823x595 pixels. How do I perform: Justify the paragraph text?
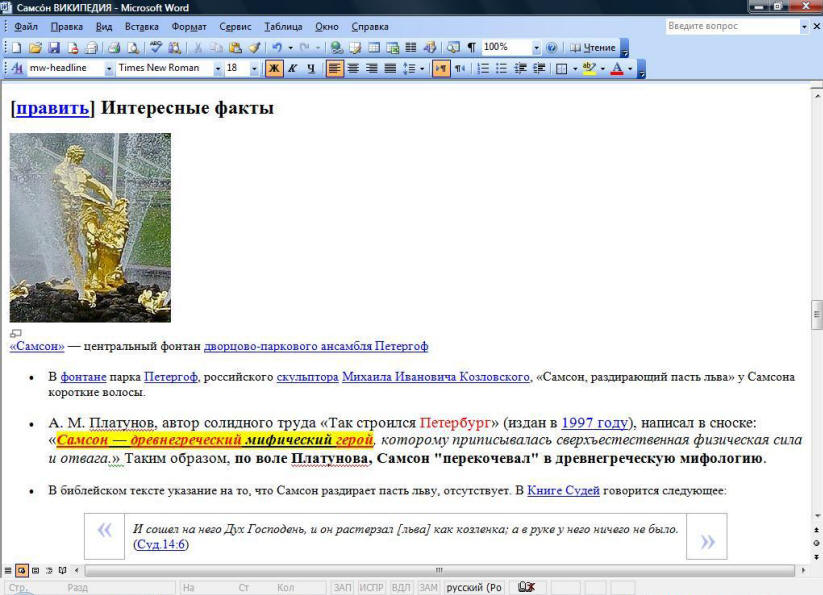[390, 69]
